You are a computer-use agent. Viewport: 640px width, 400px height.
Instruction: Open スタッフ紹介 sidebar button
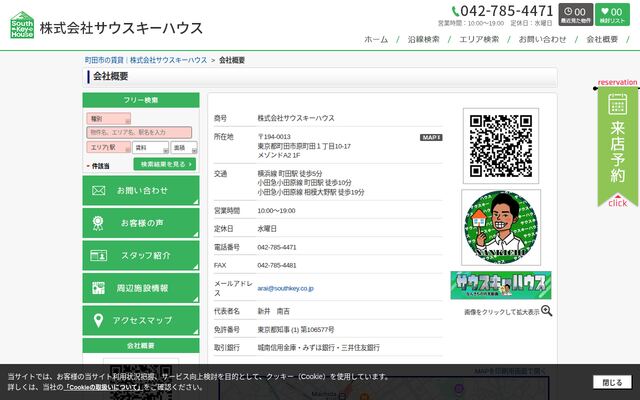141,256
